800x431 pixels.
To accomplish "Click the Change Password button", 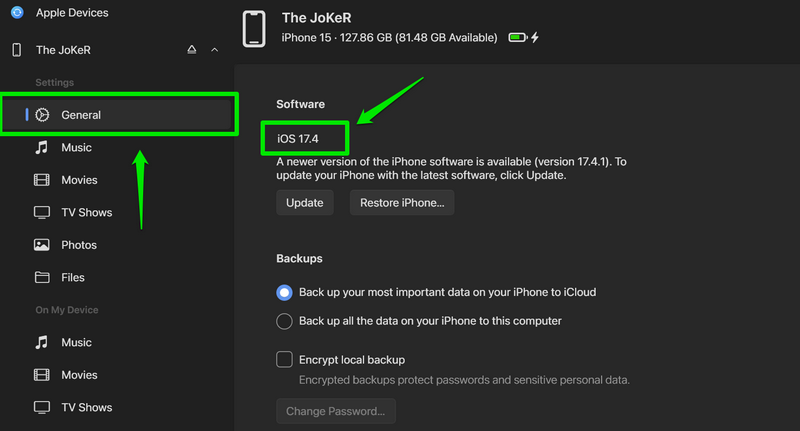I will click(336, 412).
